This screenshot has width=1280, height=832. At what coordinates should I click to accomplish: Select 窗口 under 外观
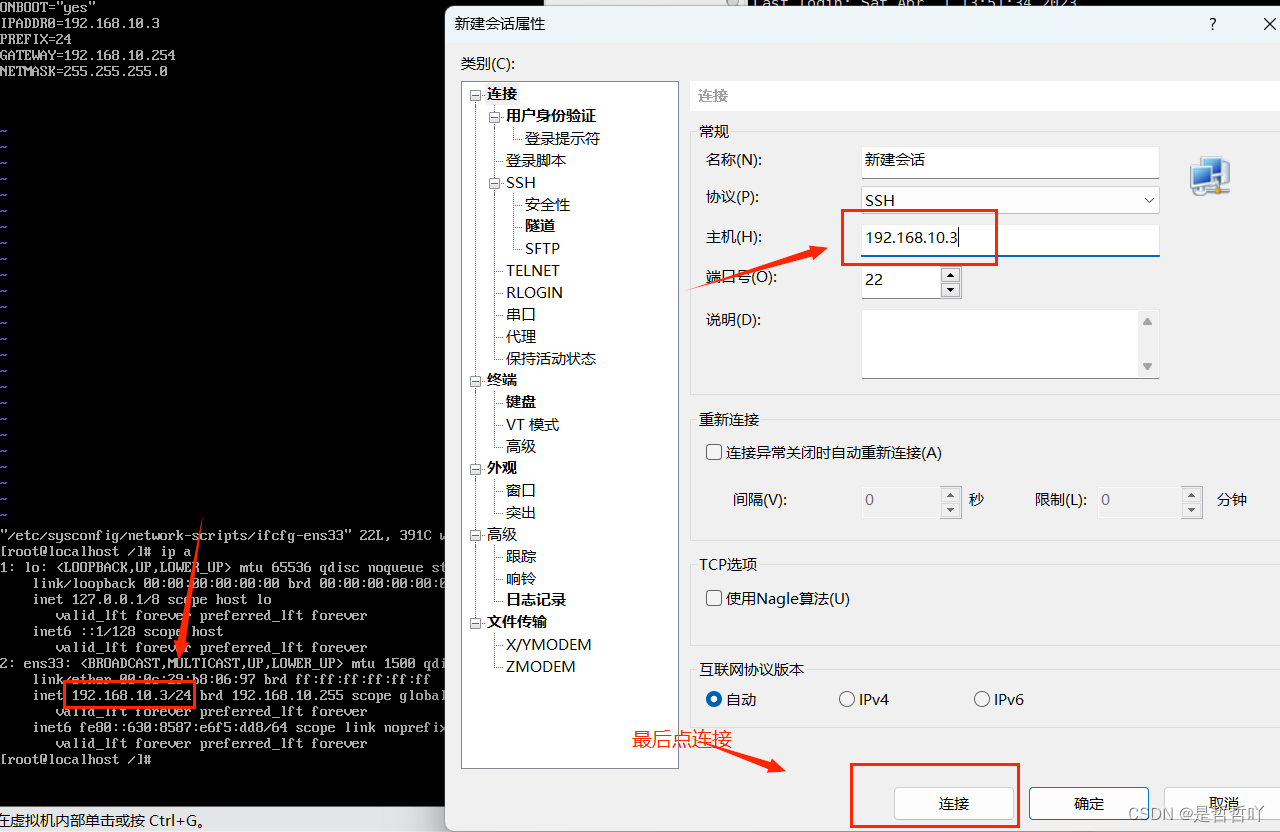(x=521, y=490)
